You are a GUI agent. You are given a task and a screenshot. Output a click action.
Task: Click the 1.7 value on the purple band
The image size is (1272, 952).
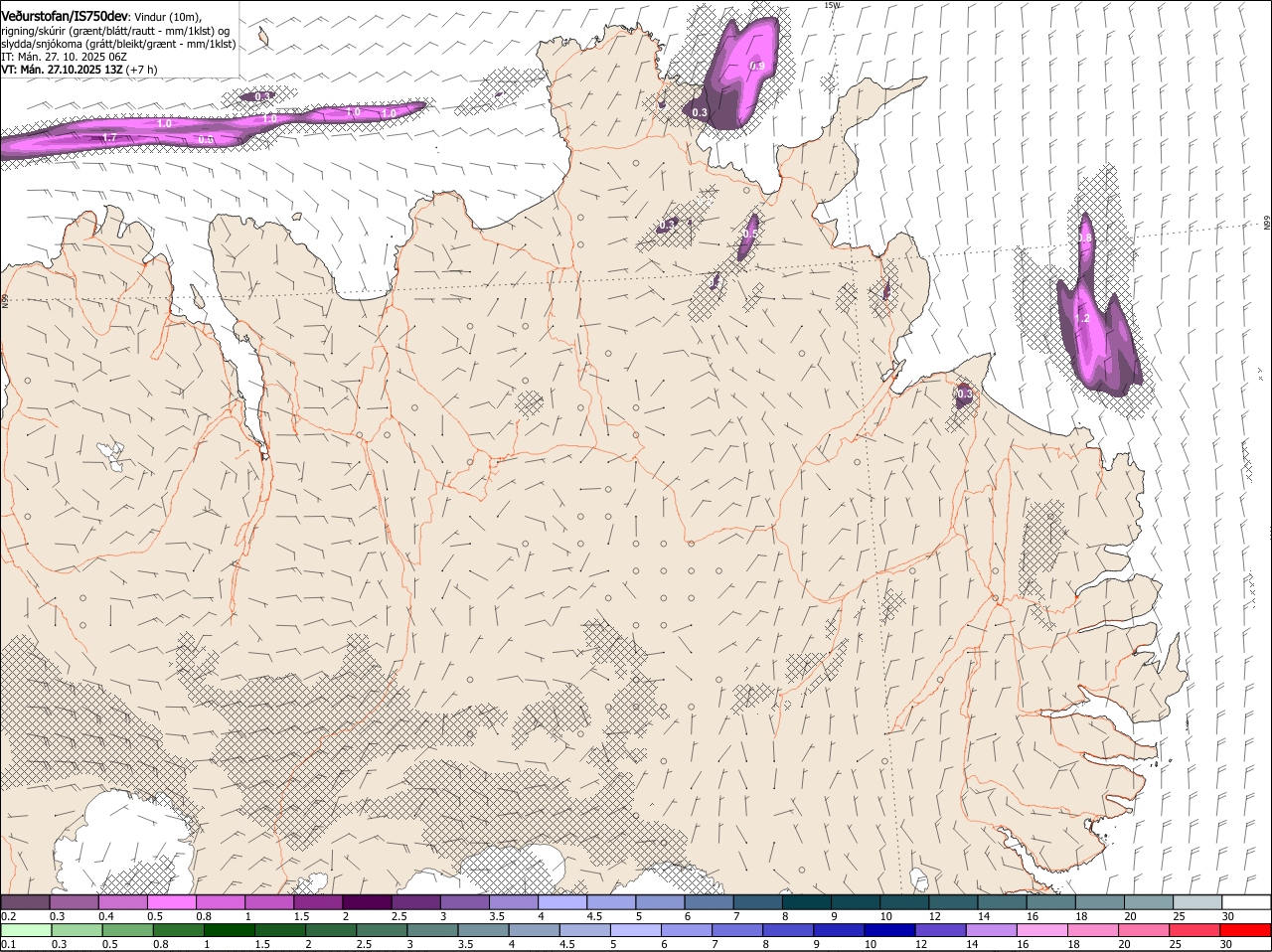point(109,138)
